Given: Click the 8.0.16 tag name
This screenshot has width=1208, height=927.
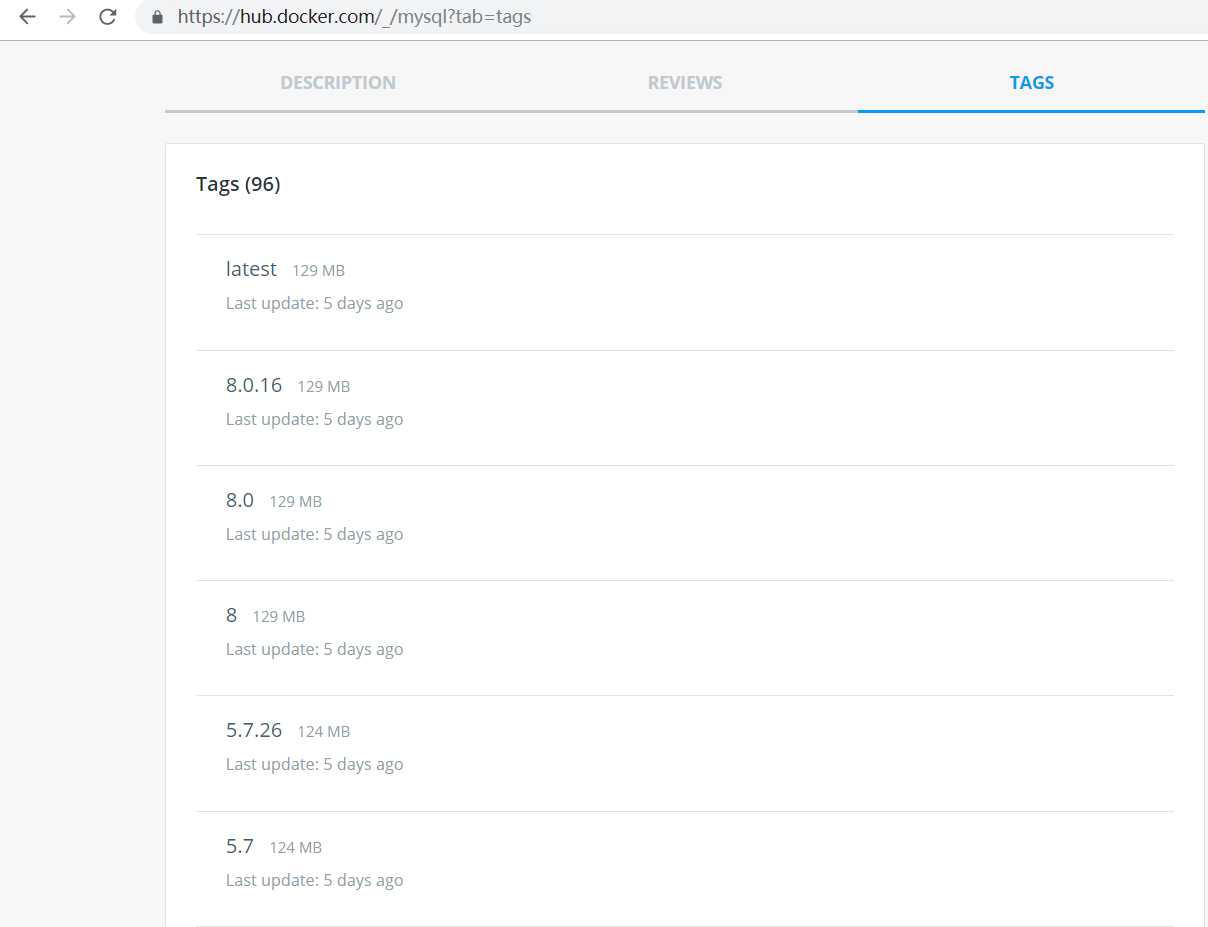Looking at the screenshot, I should [x=254, y=385].
